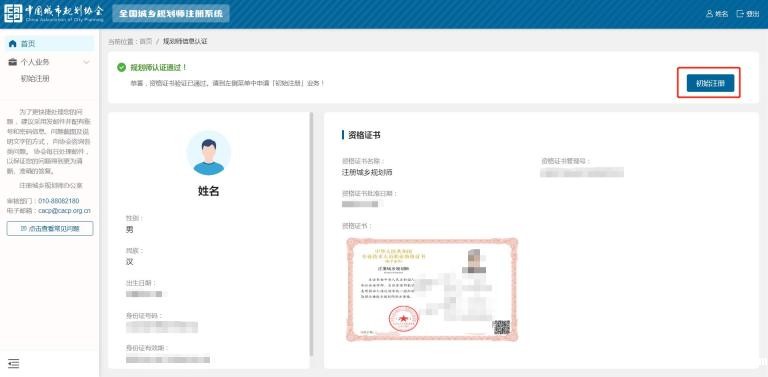Viewport: 768px width, 377px height.
Task: Click the user avatar picture above 姓名
Action: pos(209,153)
